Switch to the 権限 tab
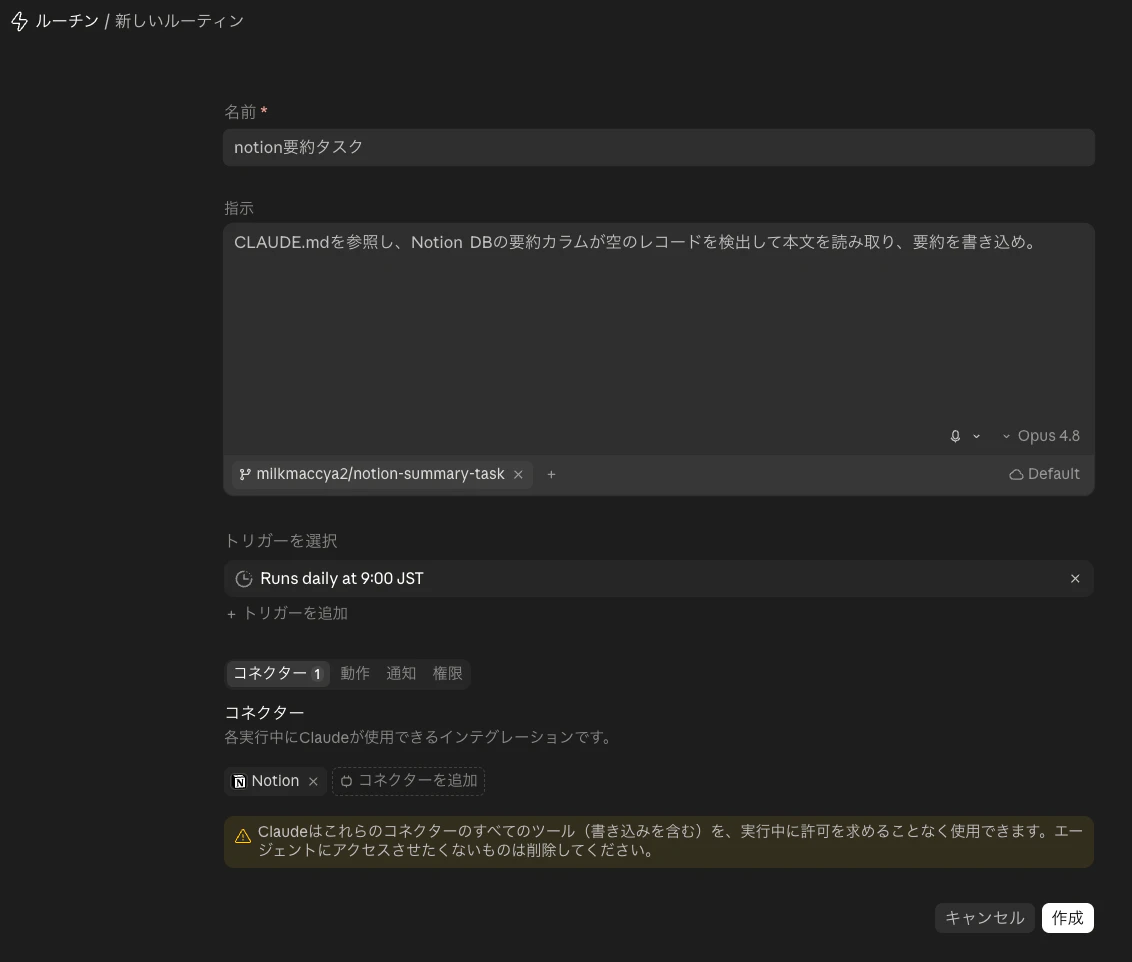 point(447,673)
